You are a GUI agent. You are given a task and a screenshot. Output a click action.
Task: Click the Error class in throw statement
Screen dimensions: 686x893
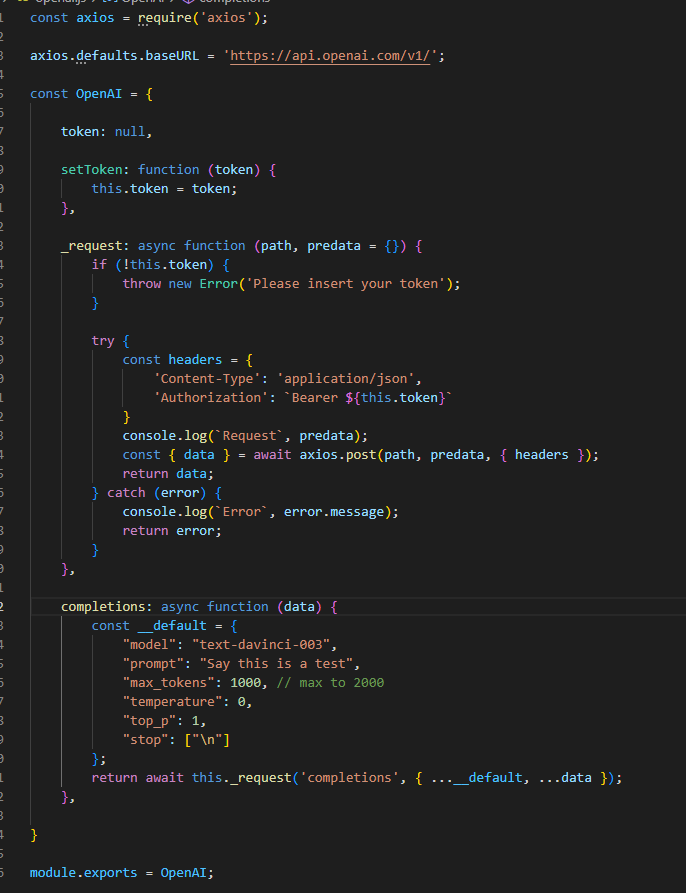[x=218, y=284]
